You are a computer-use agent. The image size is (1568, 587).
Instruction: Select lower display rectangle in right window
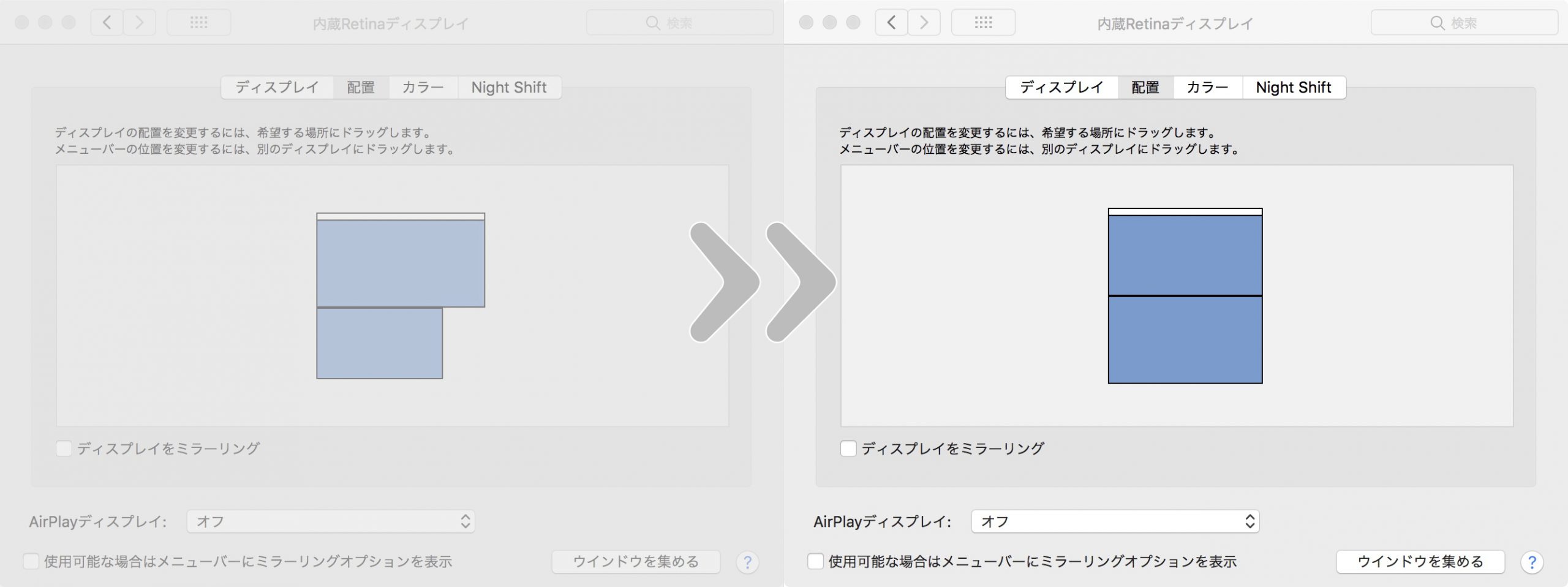(1185, 340)
